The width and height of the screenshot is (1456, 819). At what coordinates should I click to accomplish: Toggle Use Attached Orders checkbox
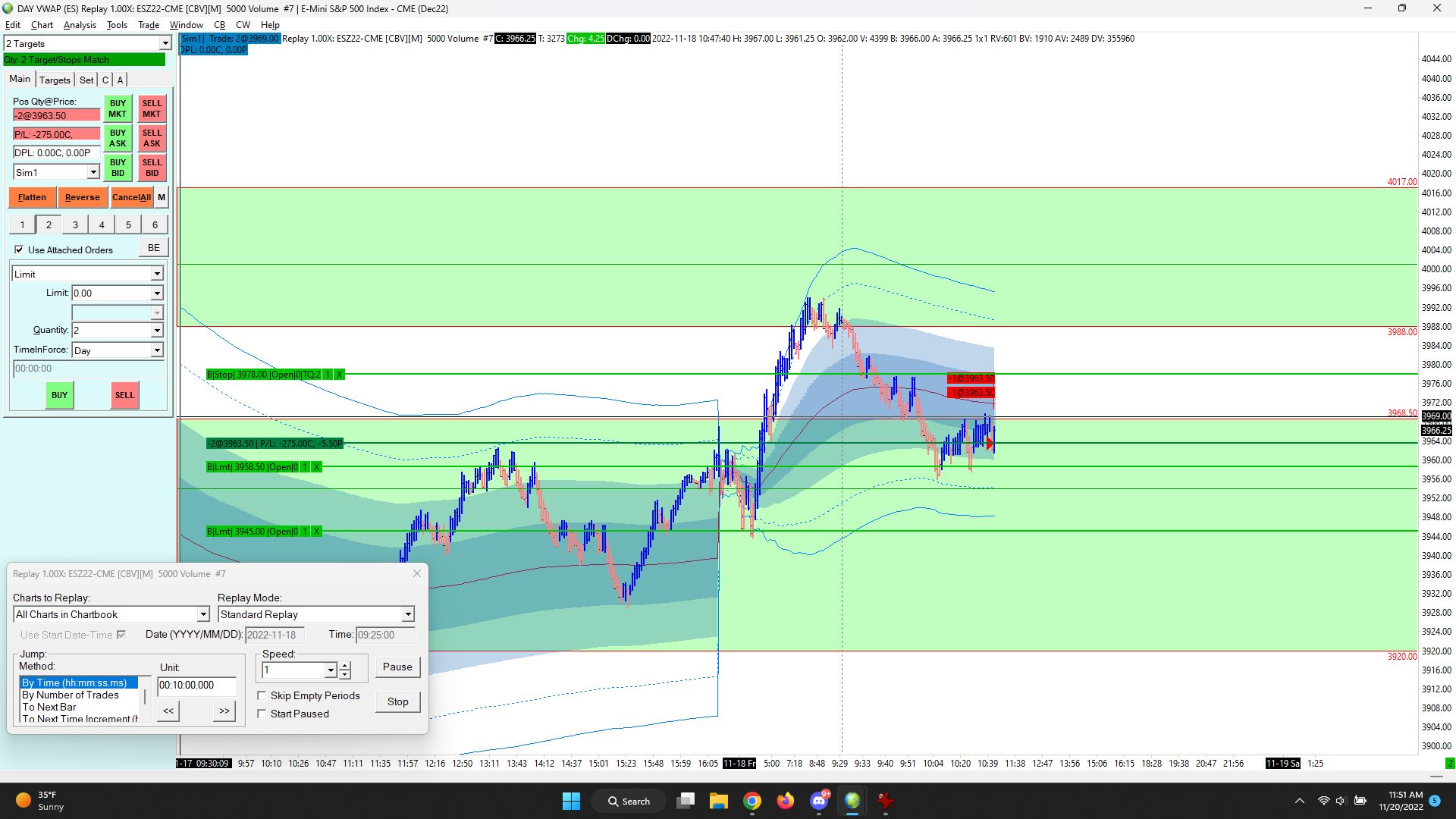(x=19, y=249)
